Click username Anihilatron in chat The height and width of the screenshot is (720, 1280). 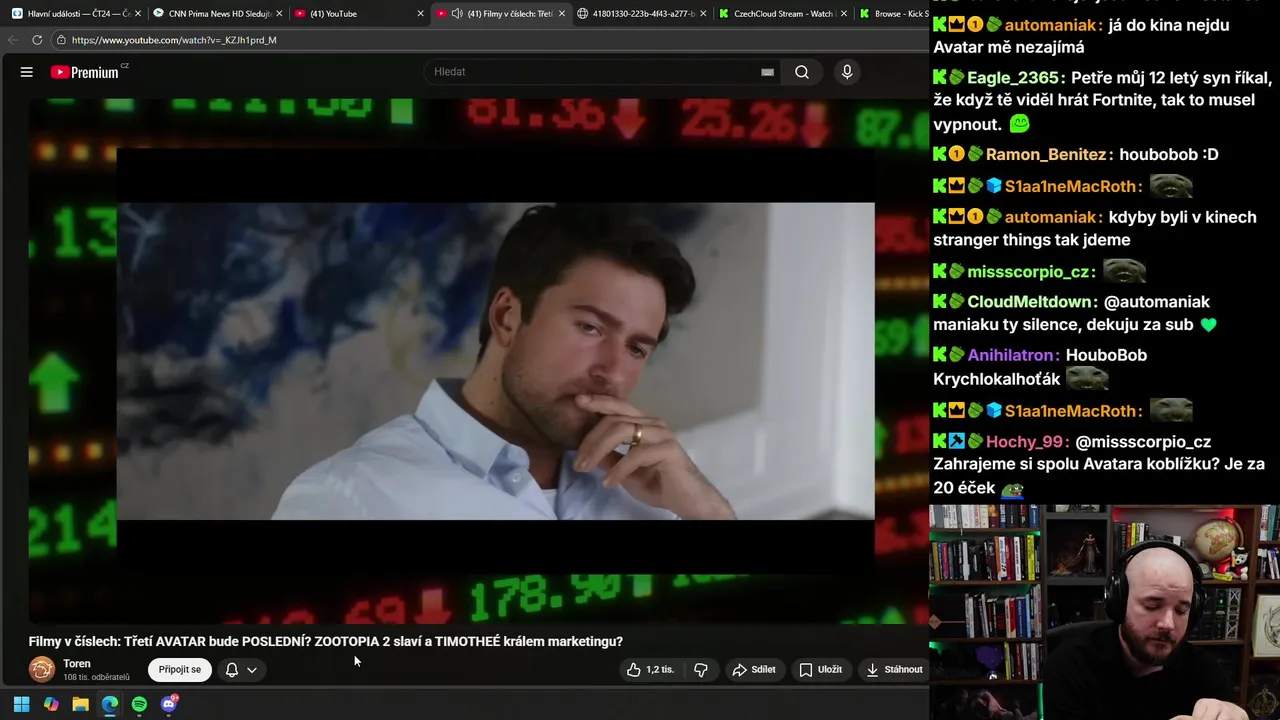1012,355
